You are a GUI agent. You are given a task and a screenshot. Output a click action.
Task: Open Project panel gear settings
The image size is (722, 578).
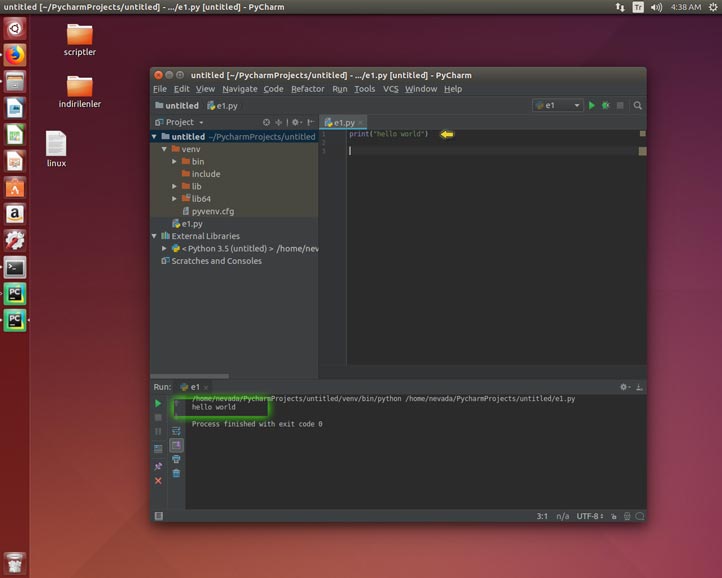pyautogui.click(x=297, y=122)
